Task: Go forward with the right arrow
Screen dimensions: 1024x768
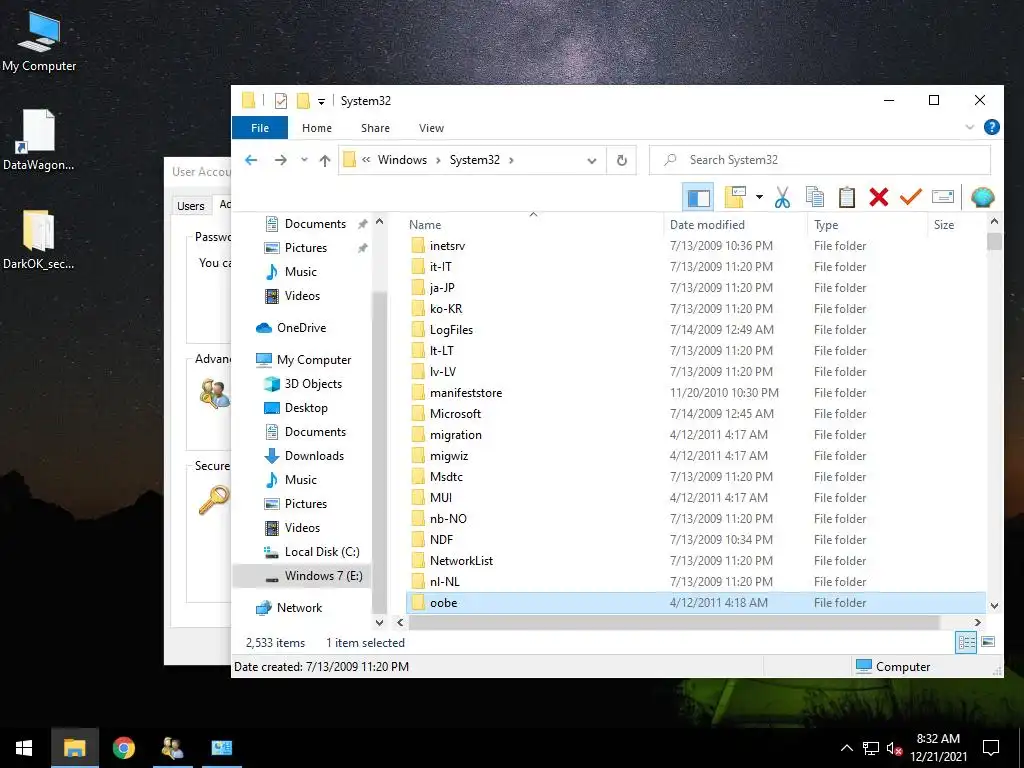Action: pyautogui.click(x=280, y=160)
